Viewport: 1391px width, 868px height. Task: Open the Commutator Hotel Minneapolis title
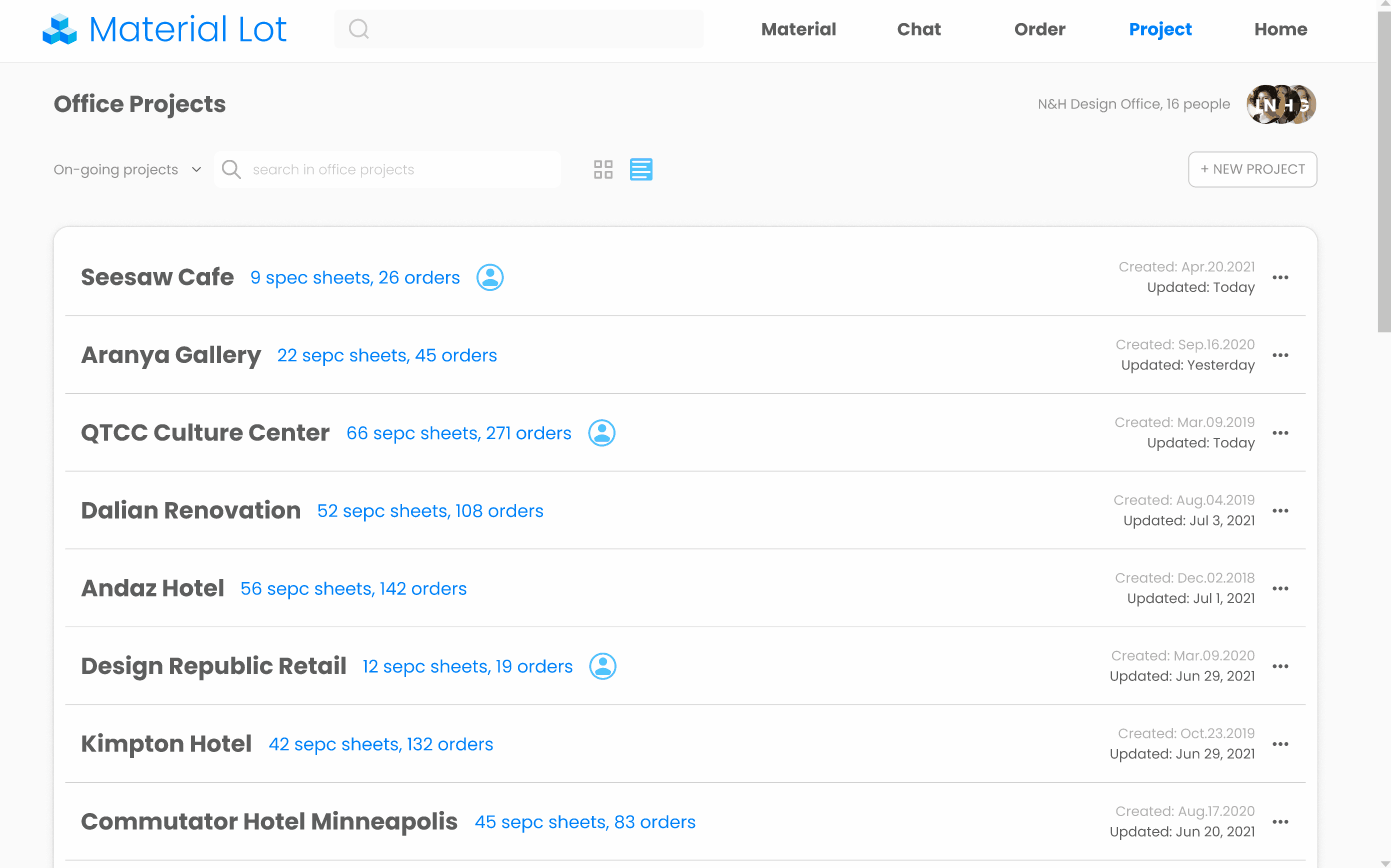(269, 822)
